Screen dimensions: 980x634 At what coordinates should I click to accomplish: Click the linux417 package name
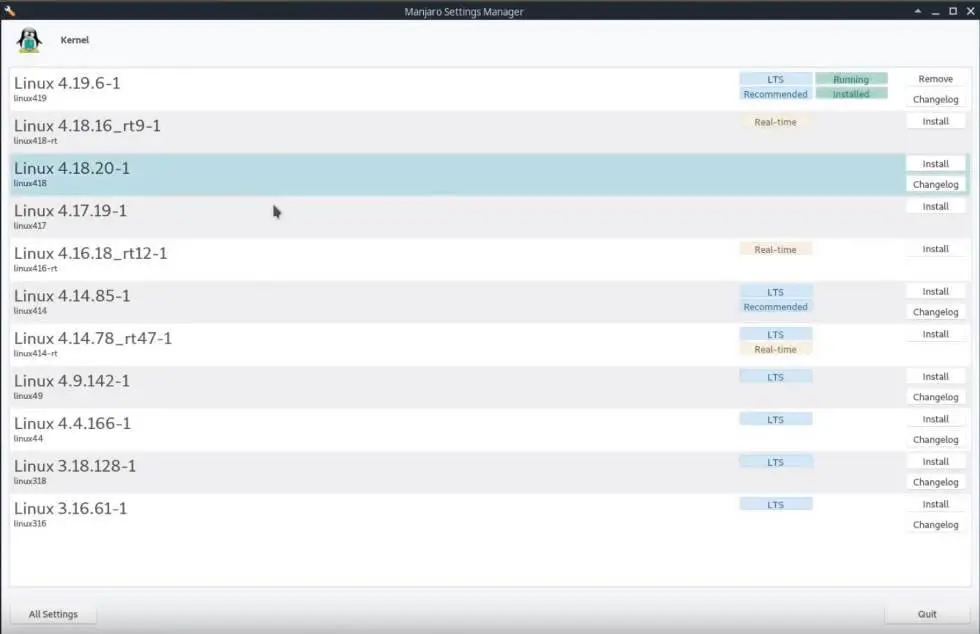point(30,226)
